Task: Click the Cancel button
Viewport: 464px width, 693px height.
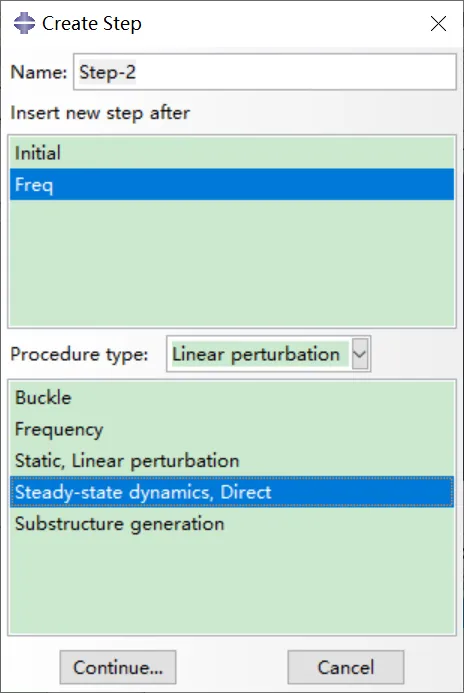Action: (x=346, y=667)
